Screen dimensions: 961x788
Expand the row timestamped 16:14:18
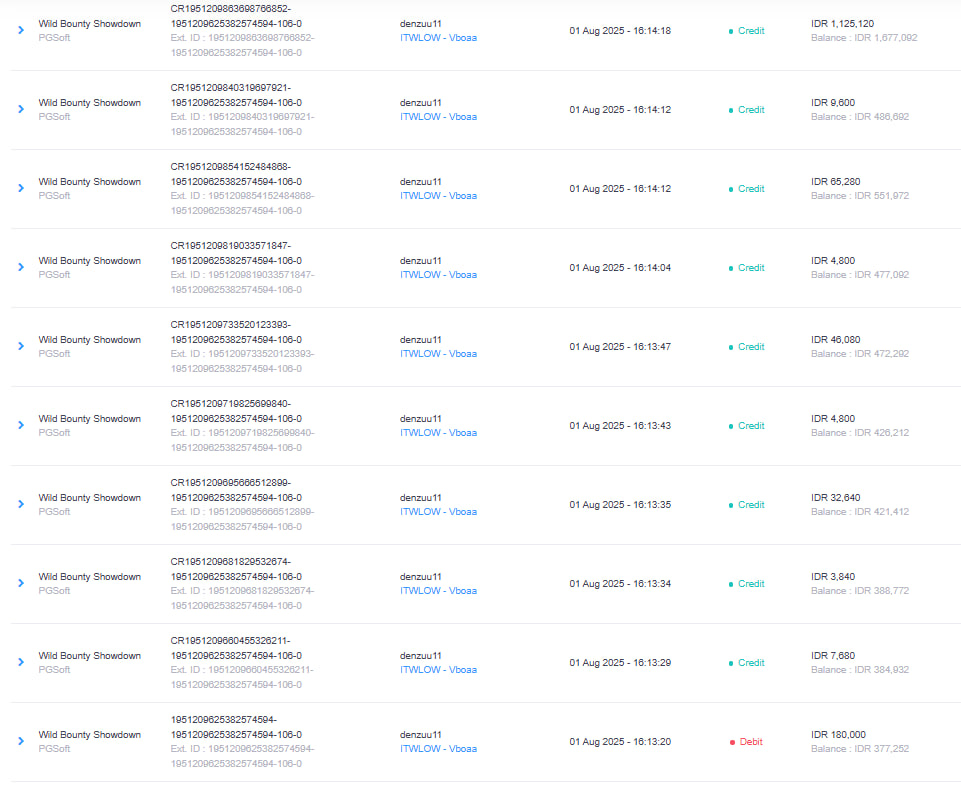(x=21, y=30)
